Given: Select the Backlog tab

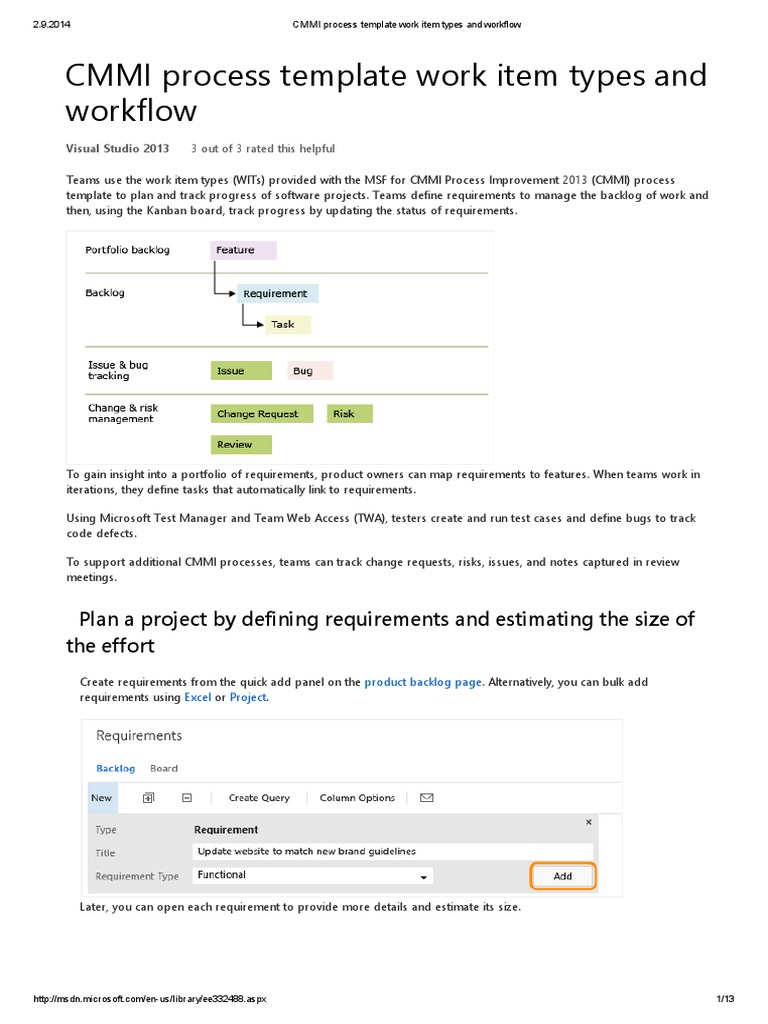Looking at the screenshot, I should (115, 768).
